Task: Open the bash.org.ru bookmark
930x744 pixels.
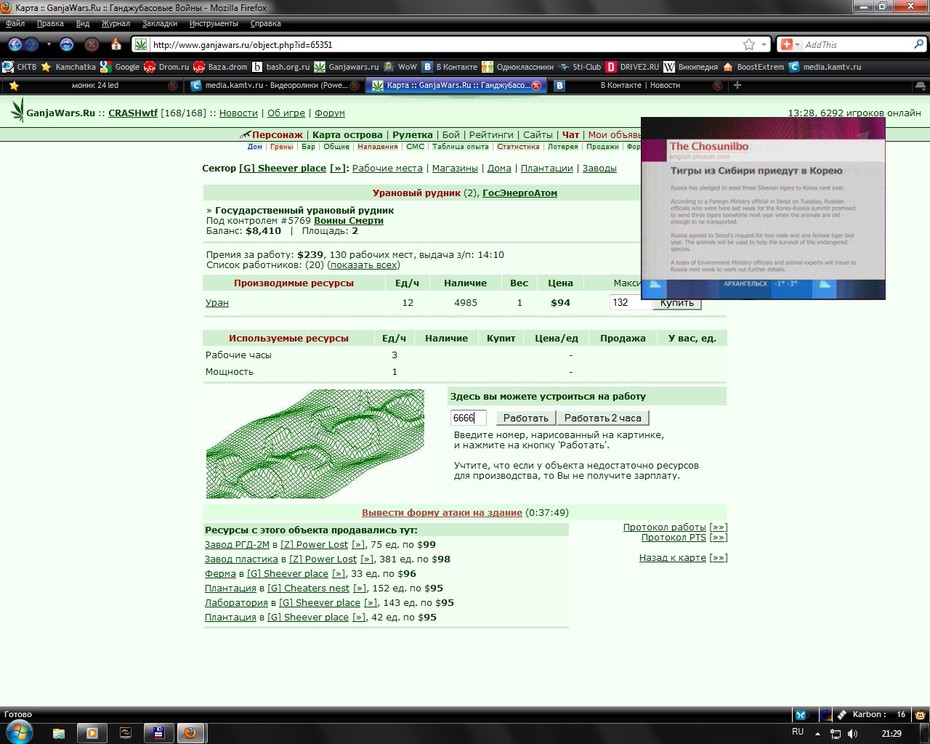Action: pyautogui.click(x=281, y=67)
